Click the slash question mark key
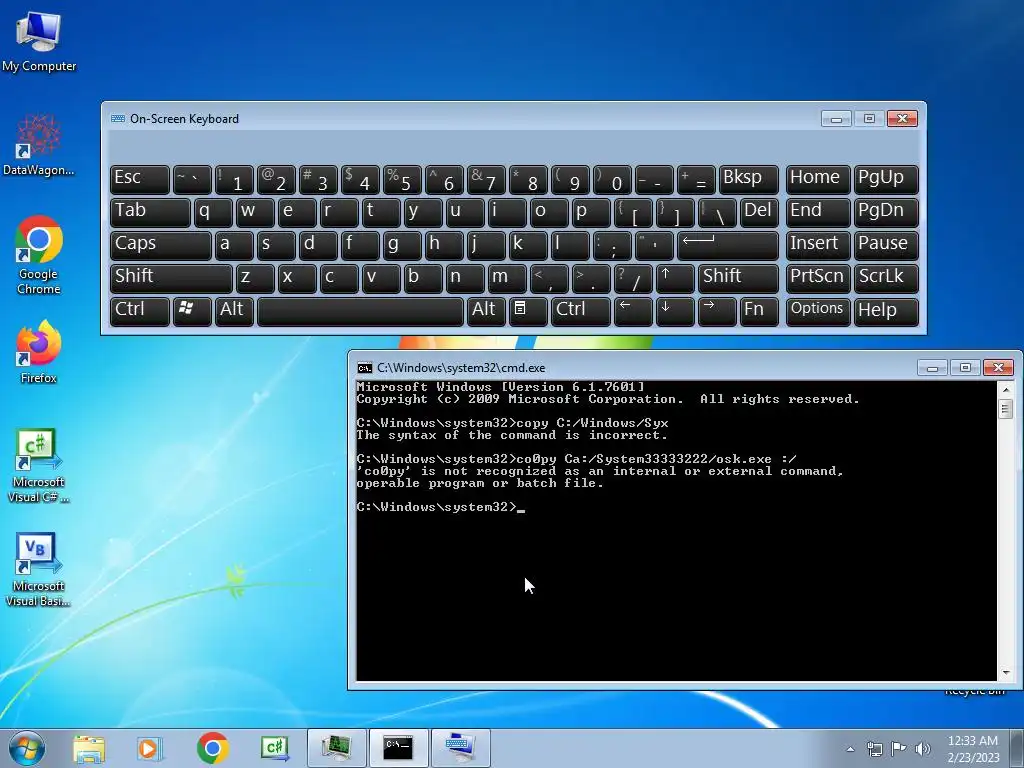 point(633,279)
